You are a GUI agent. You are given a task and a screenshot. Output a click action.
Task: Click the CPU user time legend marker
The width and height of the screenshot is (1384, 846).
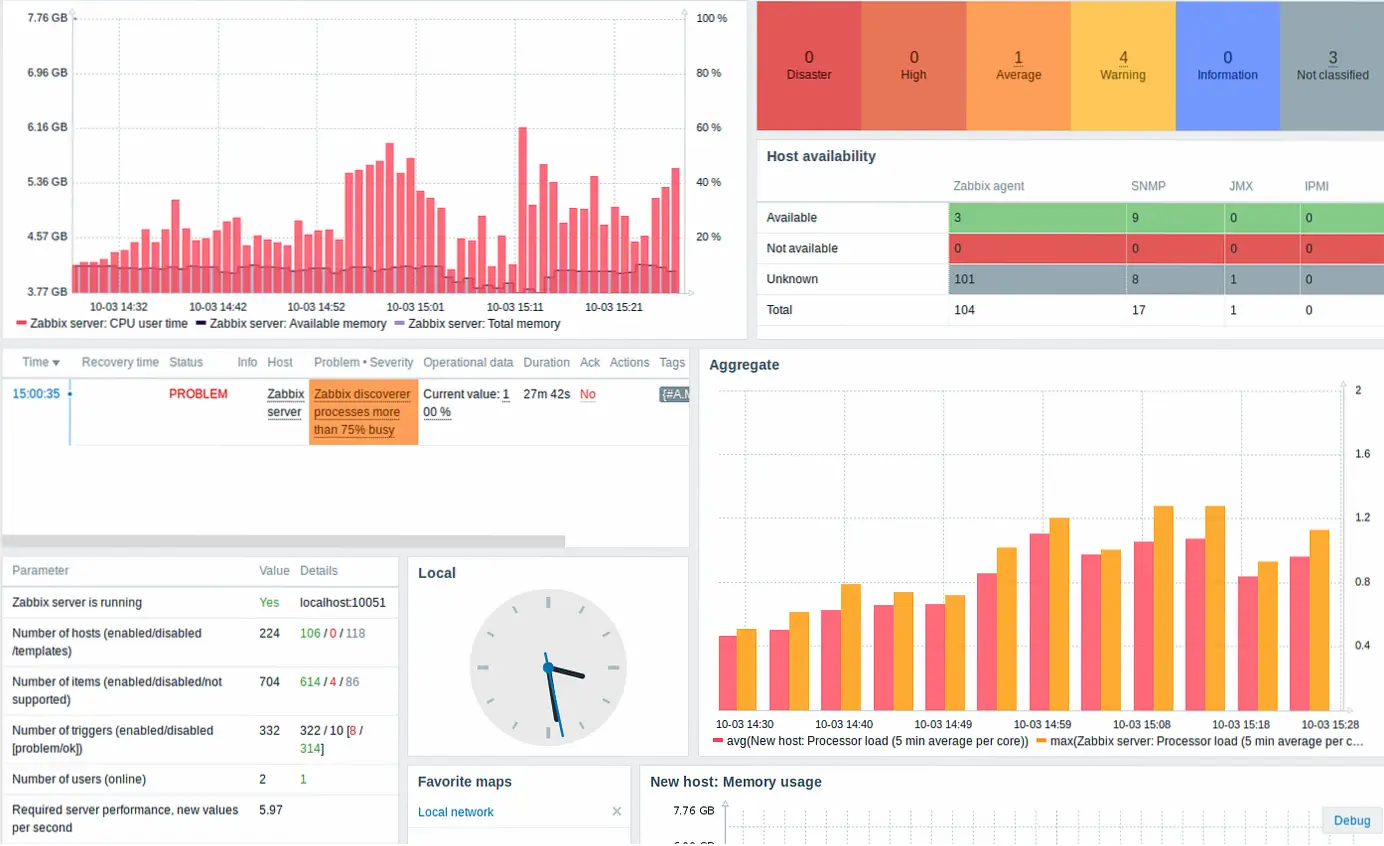pos(23,324)
